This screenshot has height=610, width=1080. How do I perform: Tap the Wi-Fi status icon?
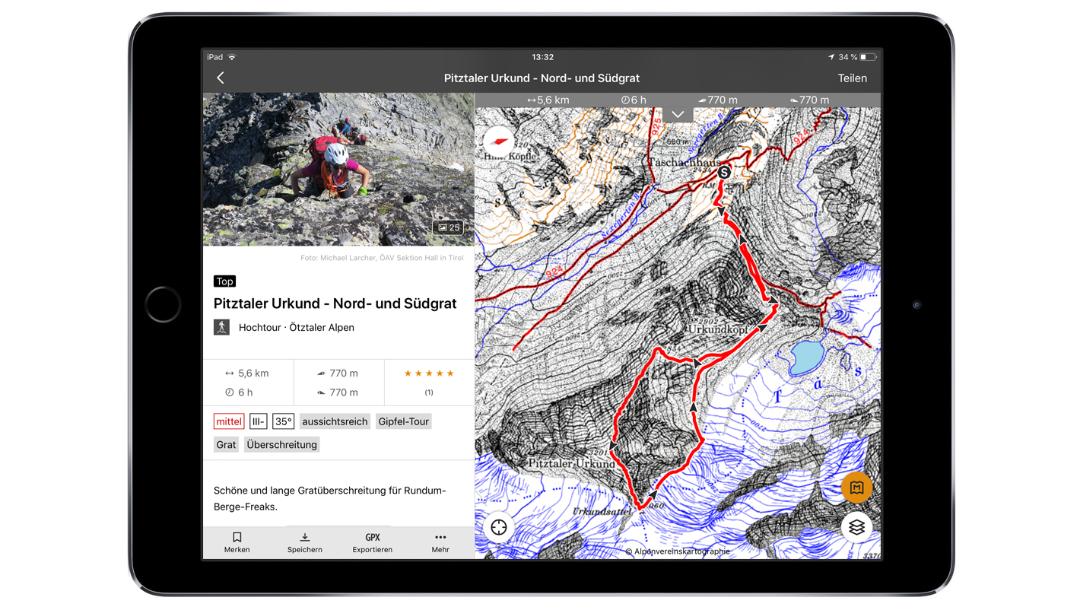(x=232, y=57)
